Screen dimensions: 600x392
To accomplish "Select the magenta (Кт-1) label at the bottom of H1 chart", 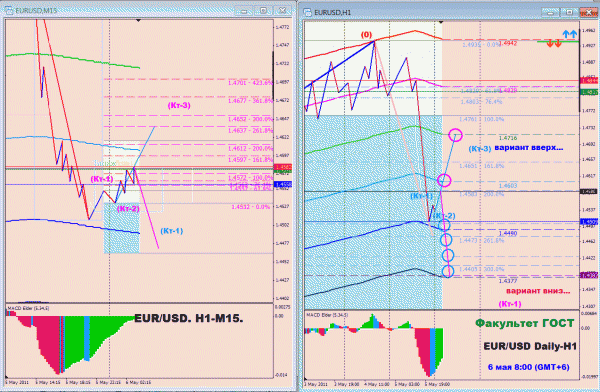I will click(x=510, y=304).
